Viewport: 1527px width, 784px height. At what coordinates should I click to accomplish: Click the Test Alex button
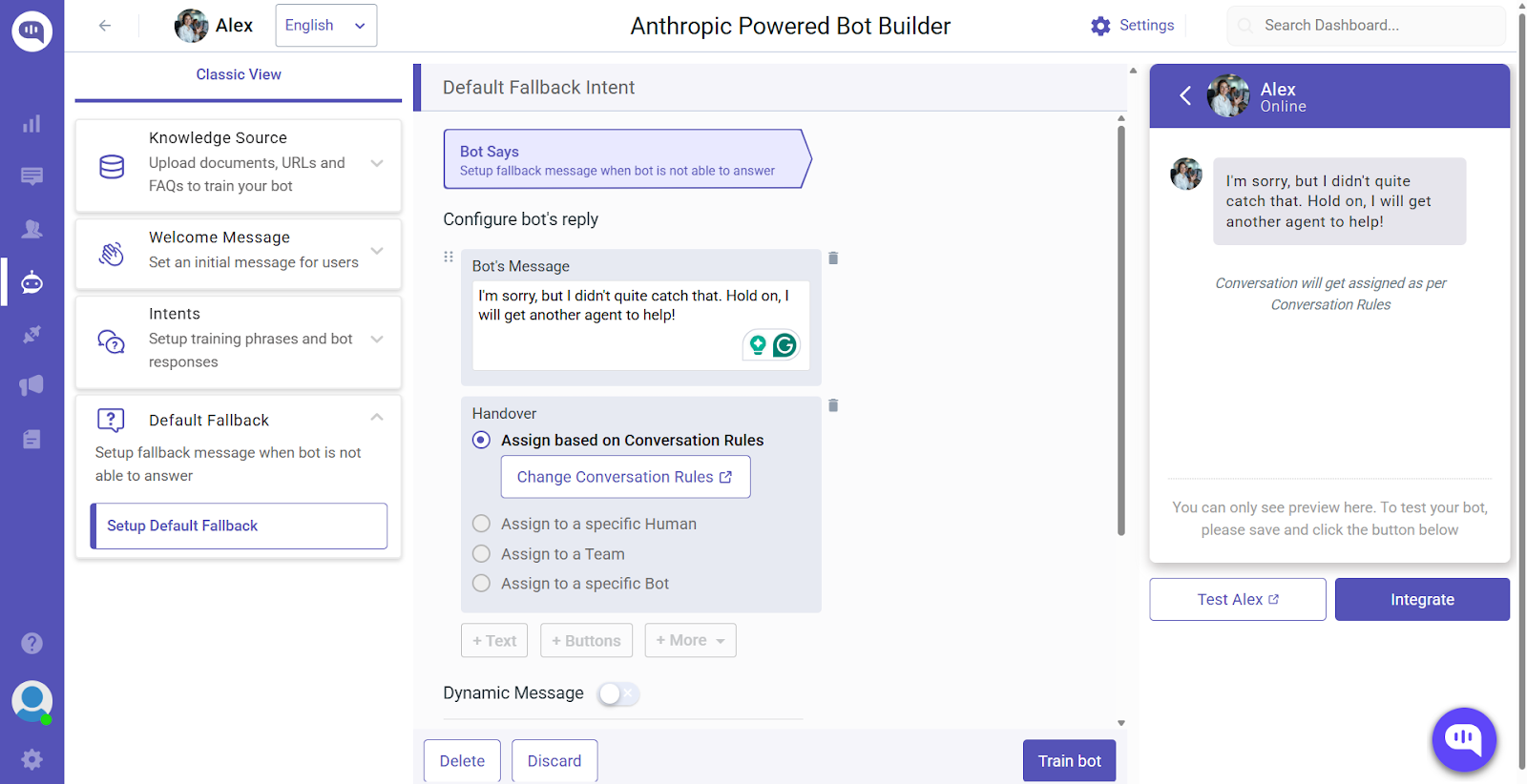pyautogui.click(x=1238, y=600)
